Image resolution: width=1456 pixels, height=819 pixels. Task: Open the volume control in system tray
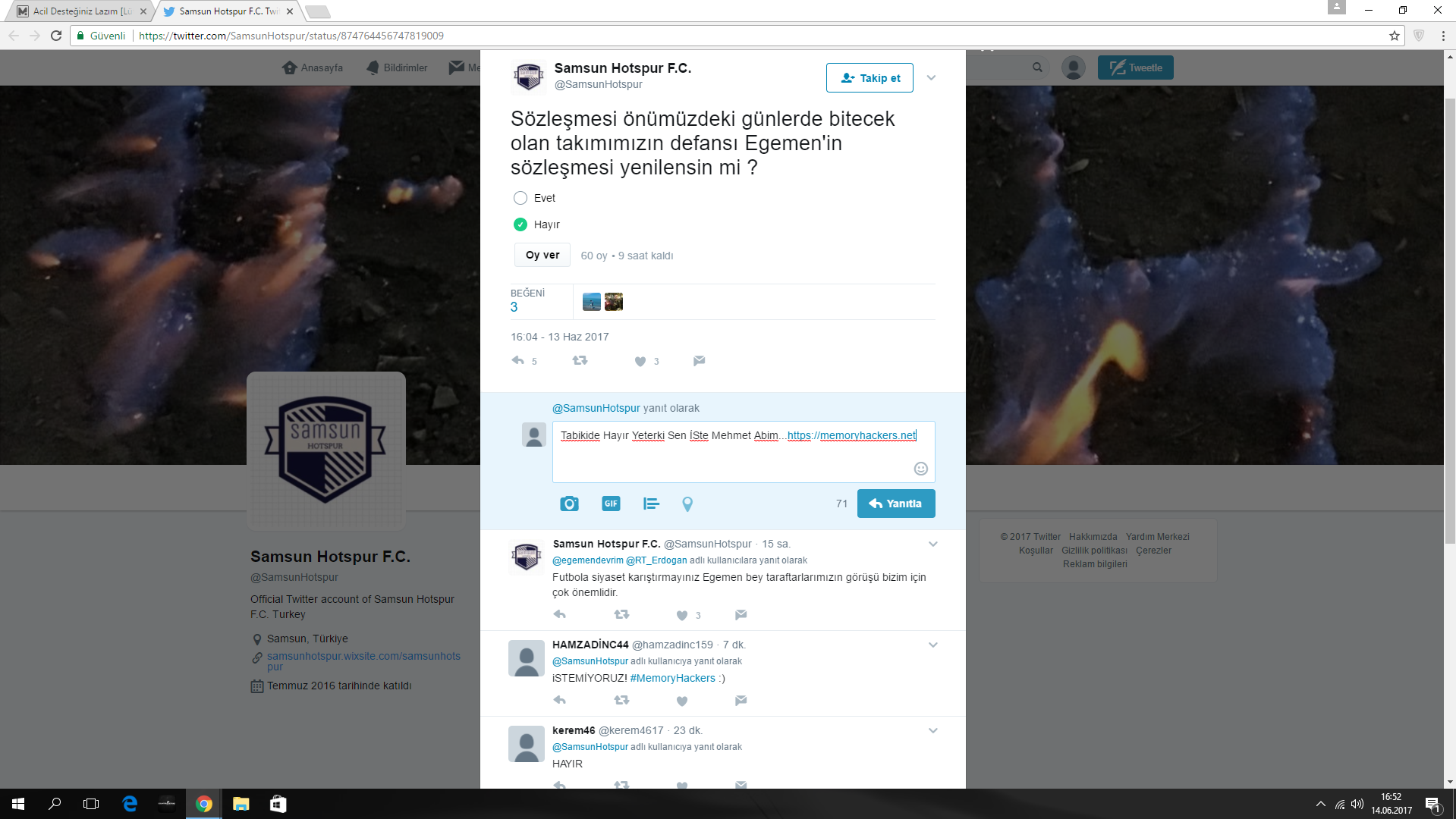[x=1357, y=804]
